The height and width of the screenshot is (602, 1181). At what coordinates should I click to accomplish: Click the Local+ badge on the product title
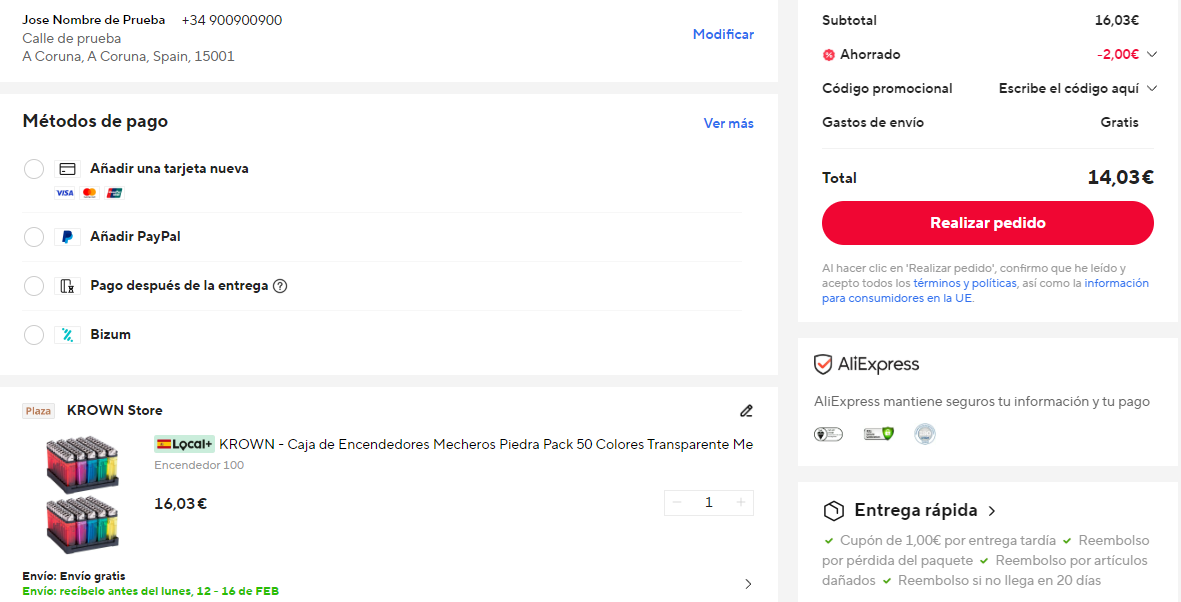[x=184, y=444]
